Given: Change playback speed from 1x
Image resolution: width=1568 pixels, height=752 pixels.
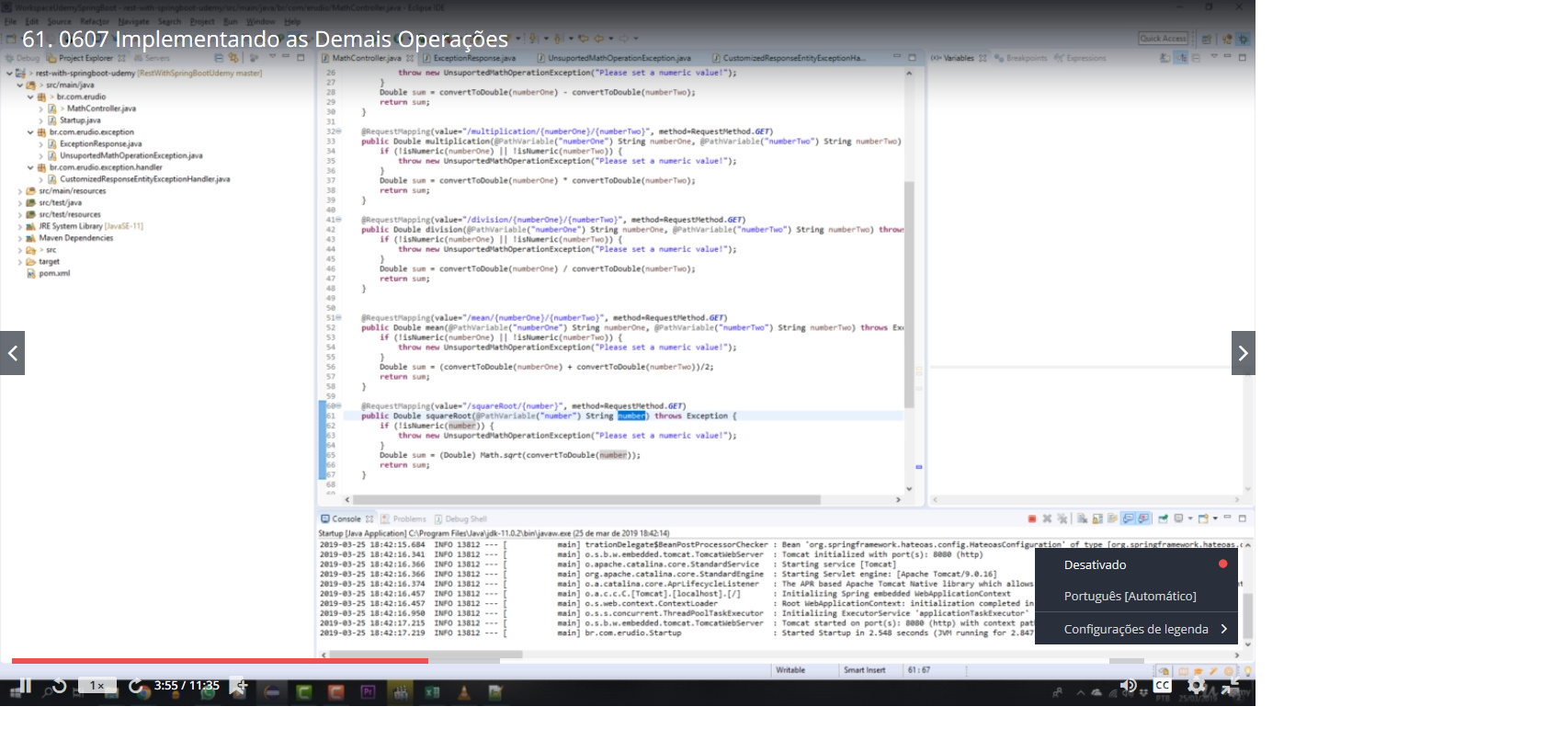Looking at the screenshot, I should [97, 686].
